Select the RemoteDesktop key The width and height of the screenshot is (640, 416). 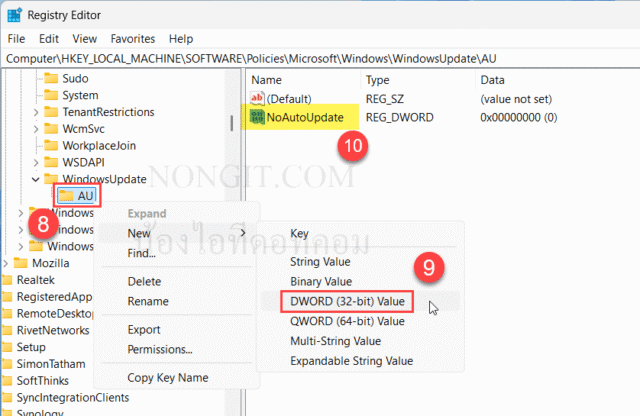[x=55, y=314]
